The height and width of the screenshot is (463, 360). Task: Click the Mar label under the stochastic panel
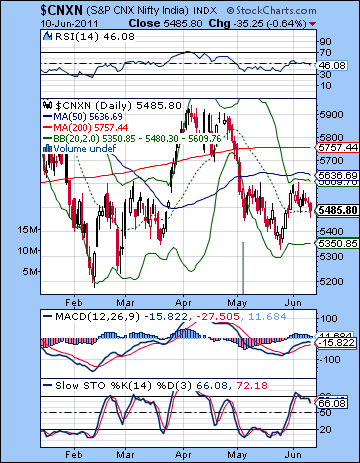pyautogui.click(x=125, y=455)
